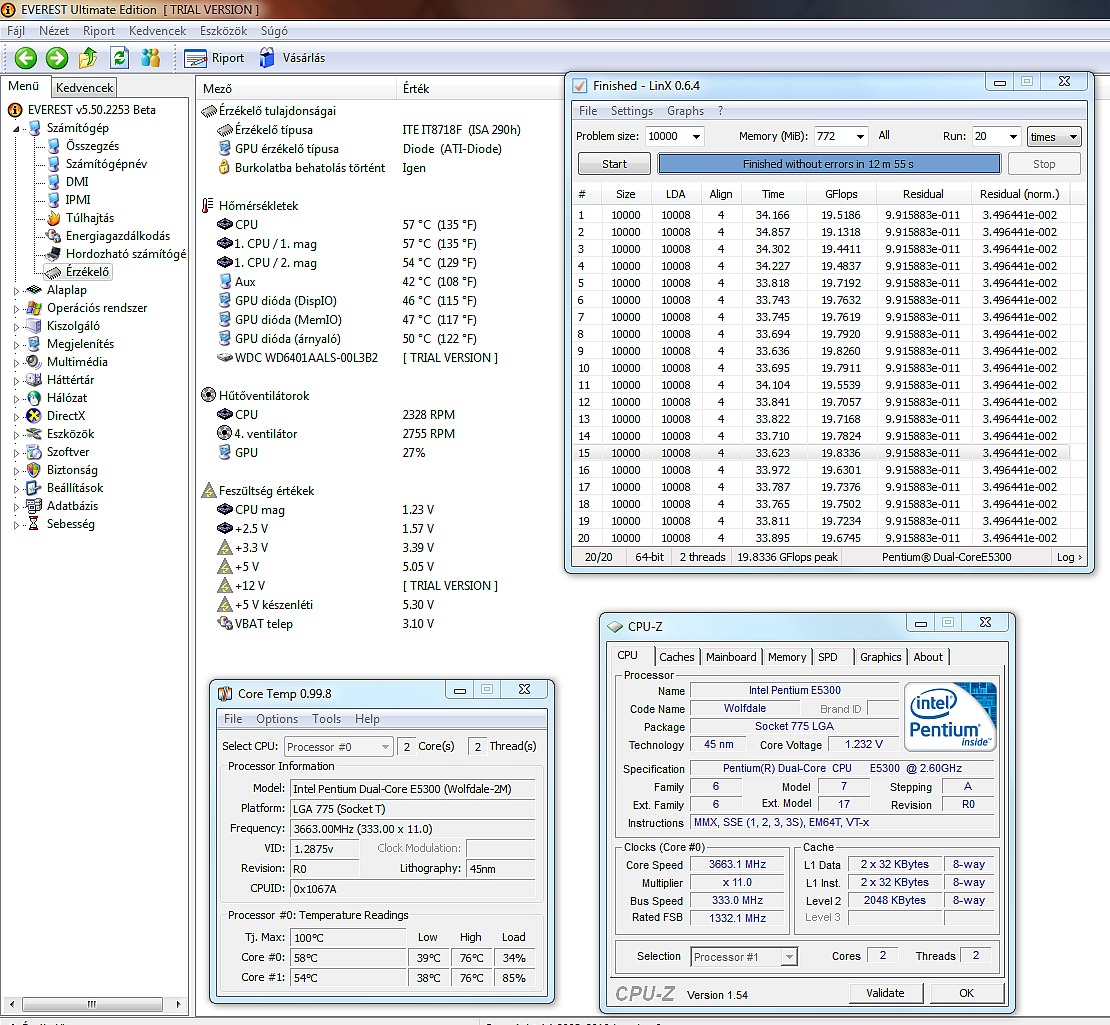Click the LinX Stop button
The width and height of the screenshot is (1110, 1025).
pos(1043,164)
